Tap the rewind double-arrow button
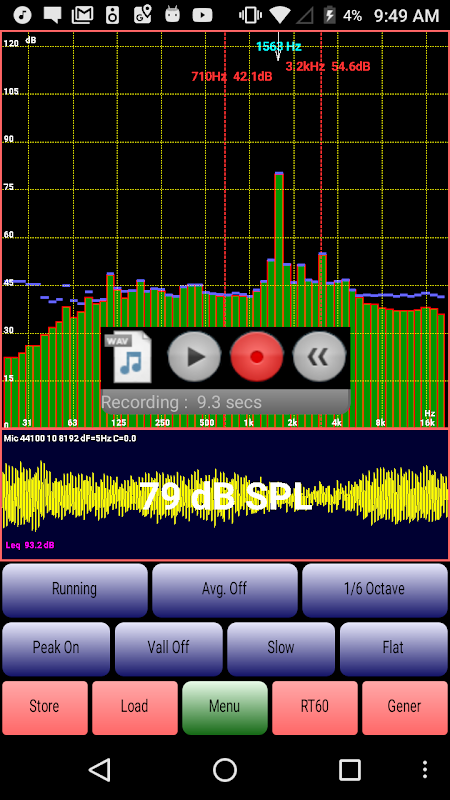Screen dimensions: 450x800 coord(319,357)
